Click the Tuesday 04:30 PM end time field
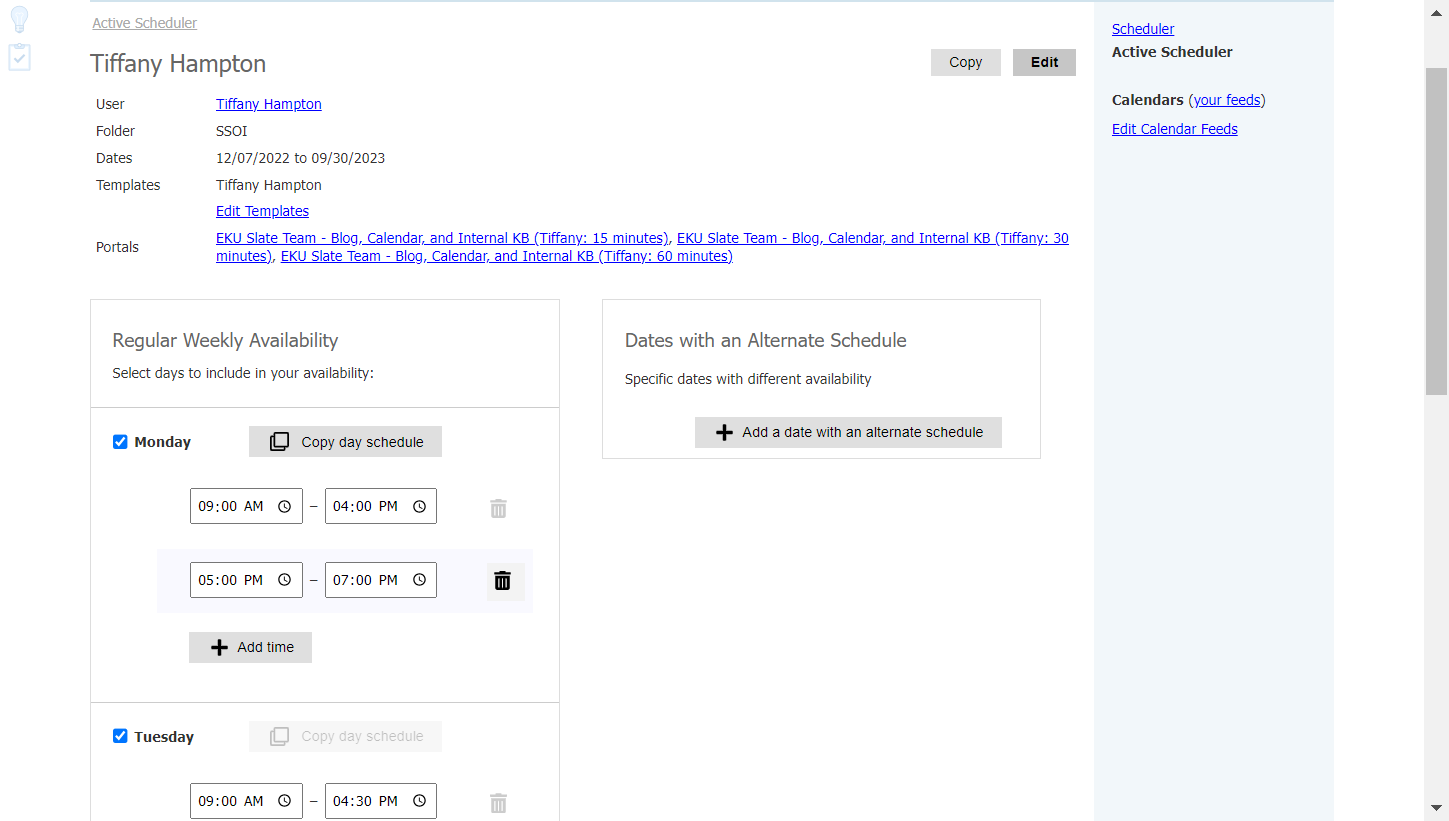Screen dimensions: 1449x821 [x=381, y=801]
